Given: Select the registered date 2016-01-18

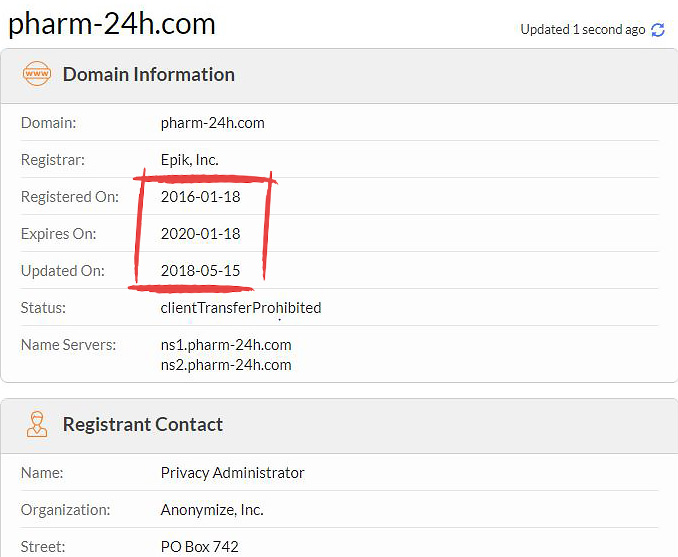Looking at the screenshot, I should click(x=200, y=197).
